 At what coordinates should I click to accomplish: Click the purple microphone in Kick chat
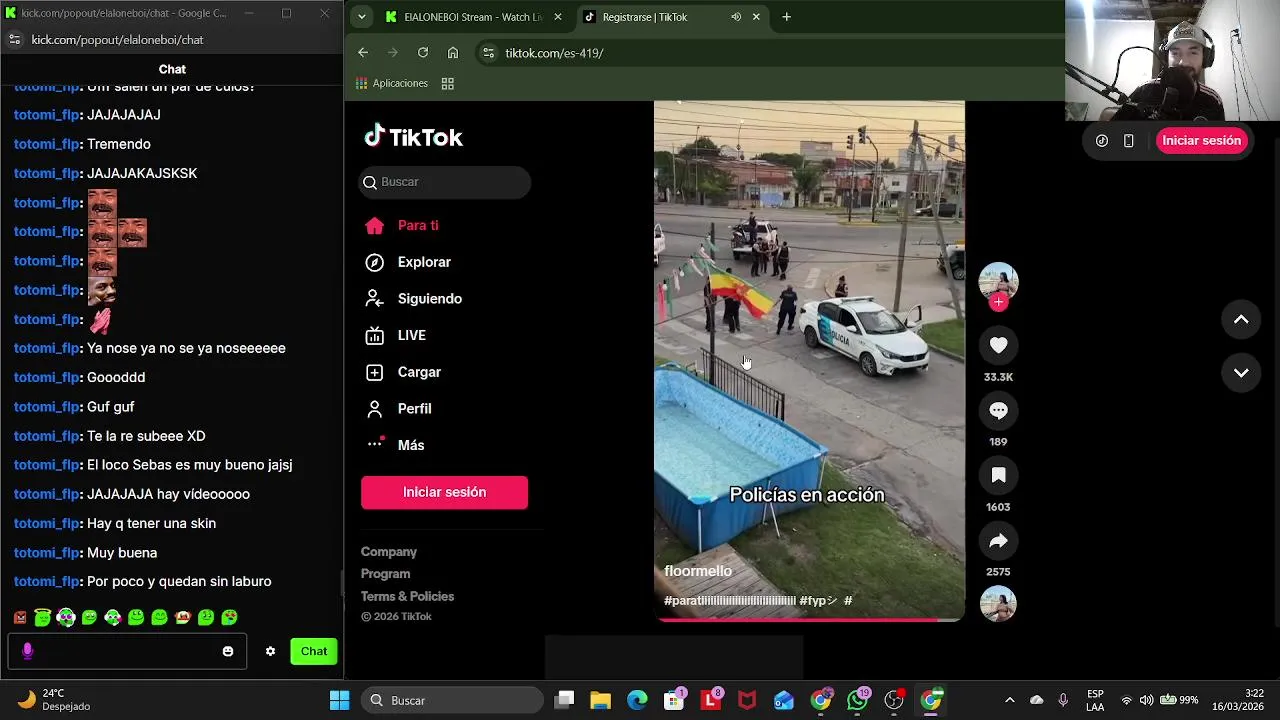point(27,651)
